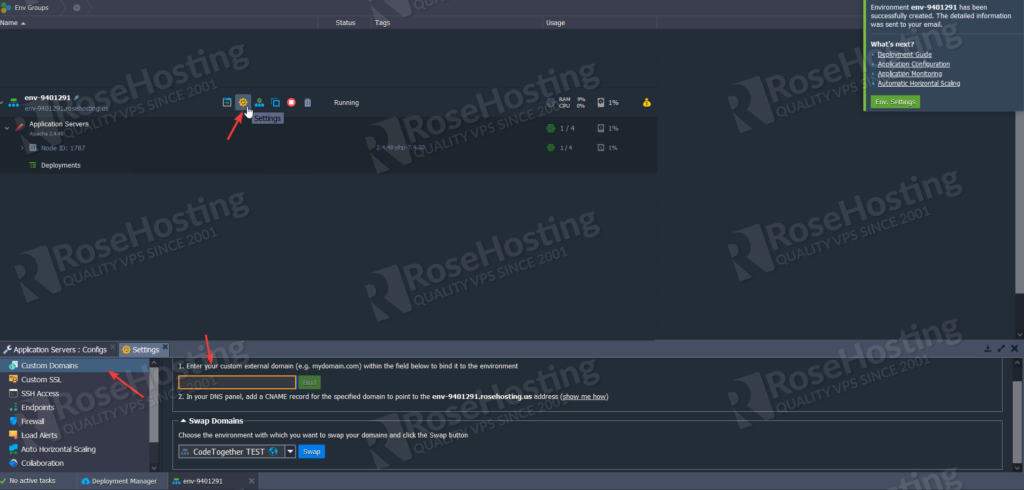This screenshot has width=1024, height=490.
Task: Delete env-9401291 with trash icon
Action: (308, 103)
